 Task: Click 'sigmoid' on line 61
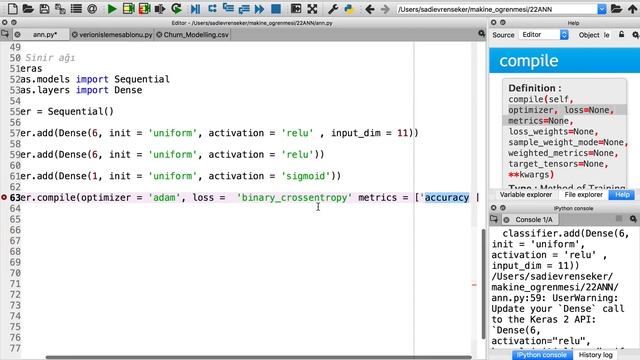(307, 176)
